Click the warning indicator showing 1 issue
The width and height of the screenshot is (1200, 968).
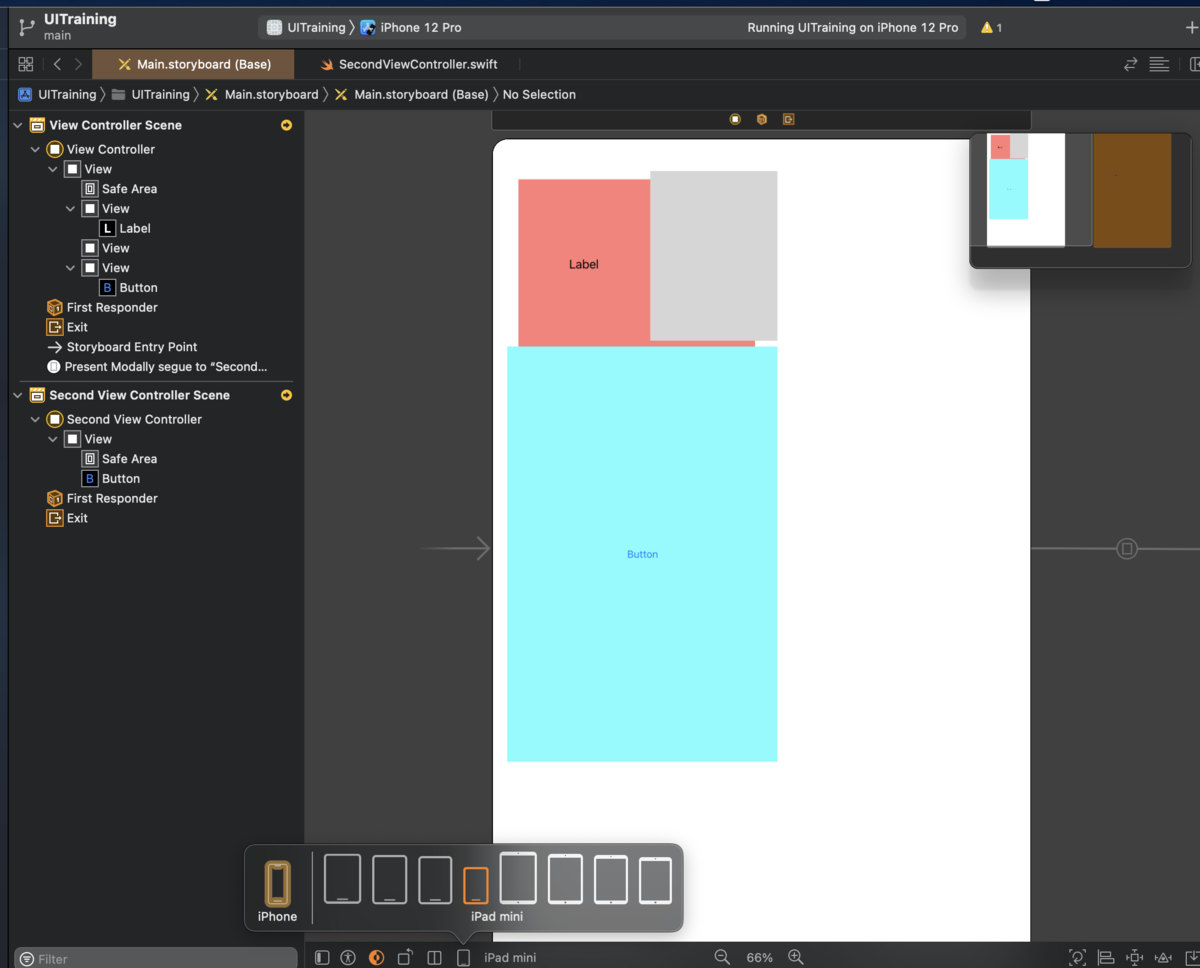click(992, 28)
